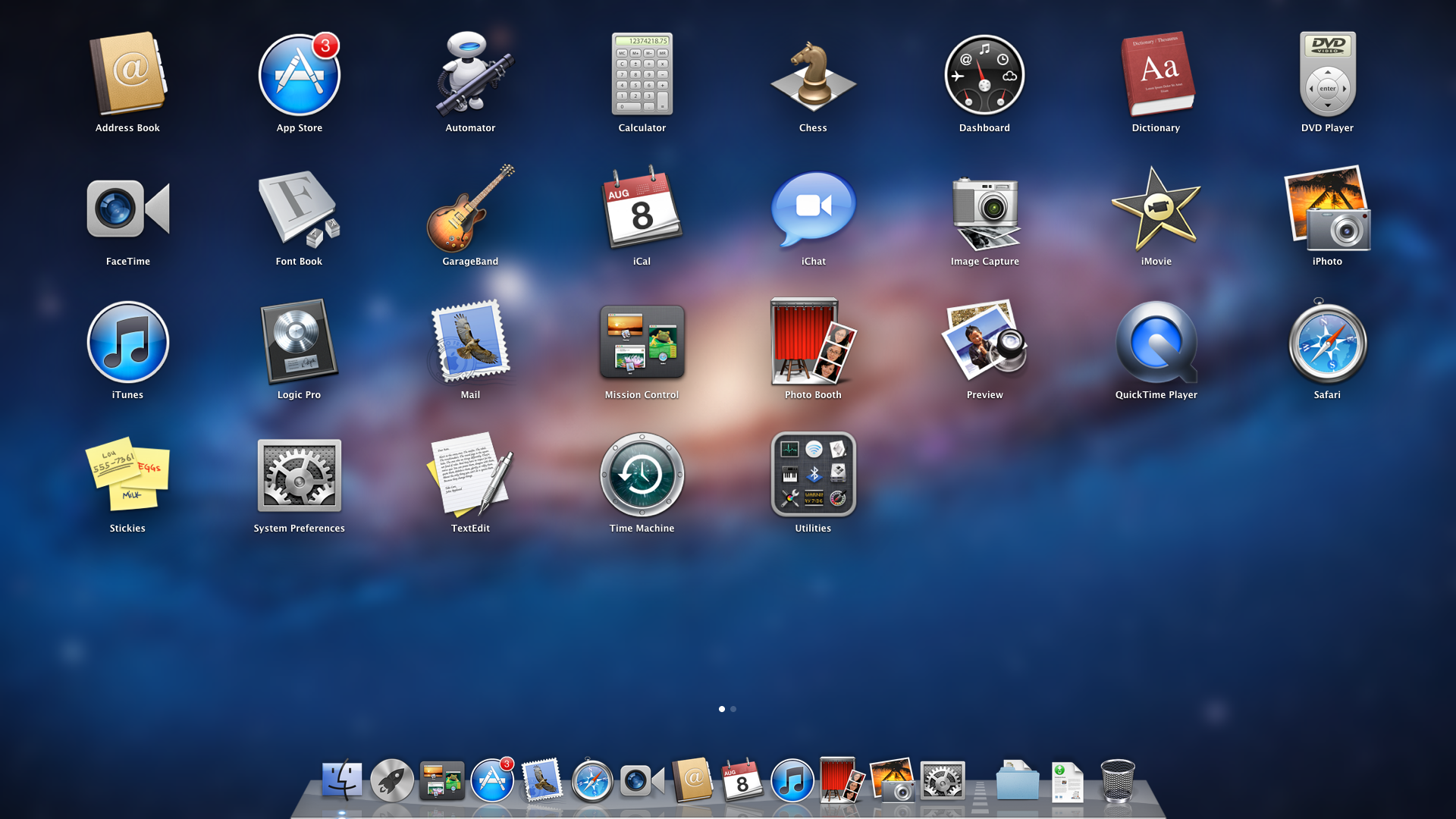Launch iMovie star icon
Viewport: 1456px width, 819px height.
point(1156,209)
